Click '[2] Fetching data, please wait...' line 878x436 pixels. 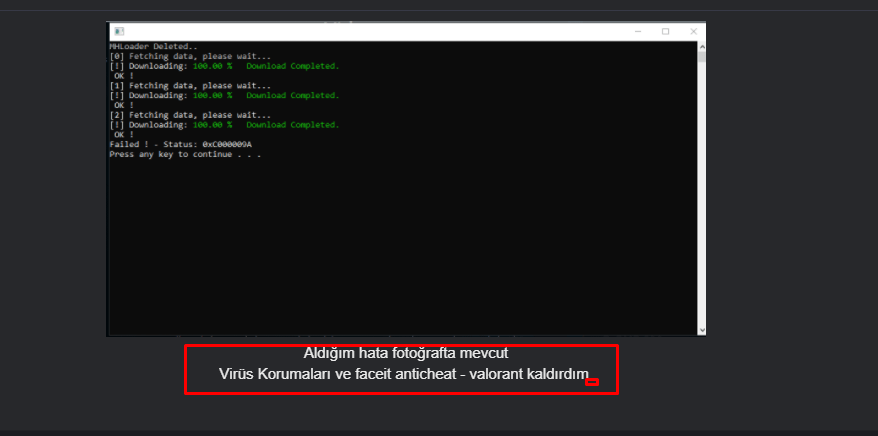click(x=190, y=115)
